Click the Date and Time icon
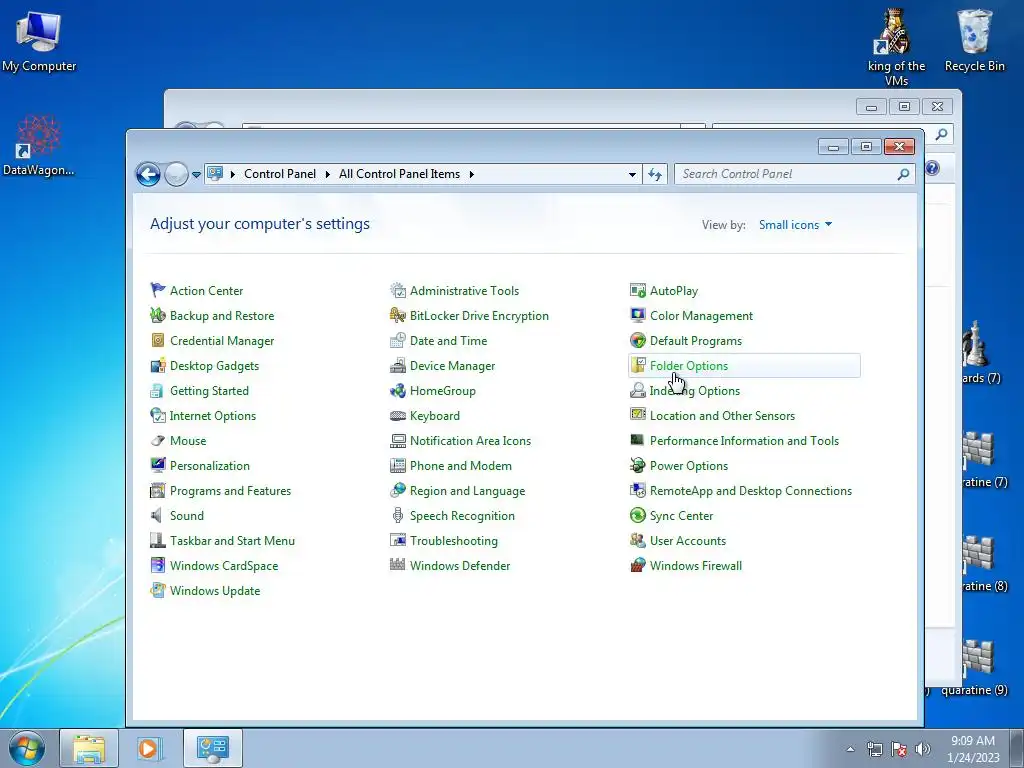Screen dimensions: 1024x768 398,340
